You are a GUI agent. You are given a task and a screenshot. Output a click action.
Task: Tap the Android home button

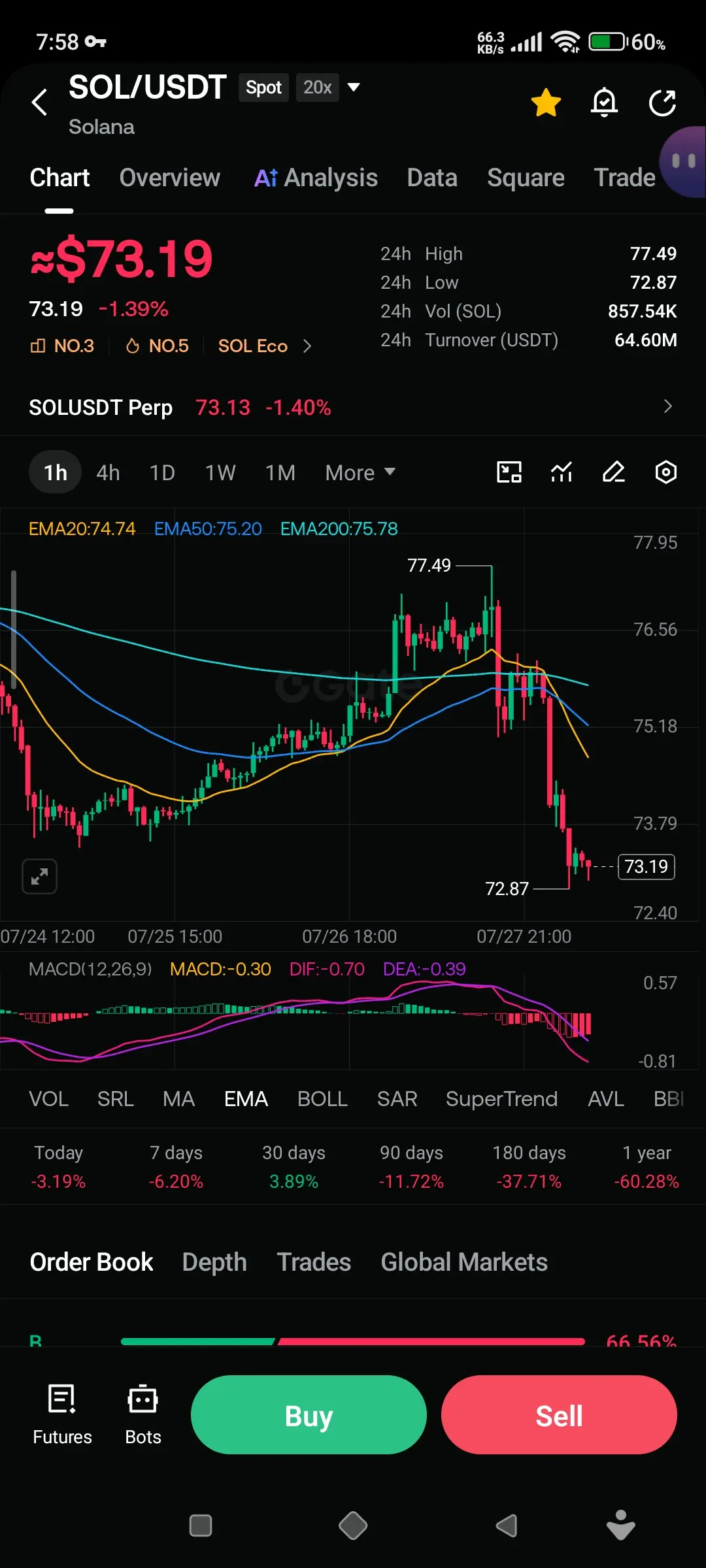click(x=353, y=1526)
